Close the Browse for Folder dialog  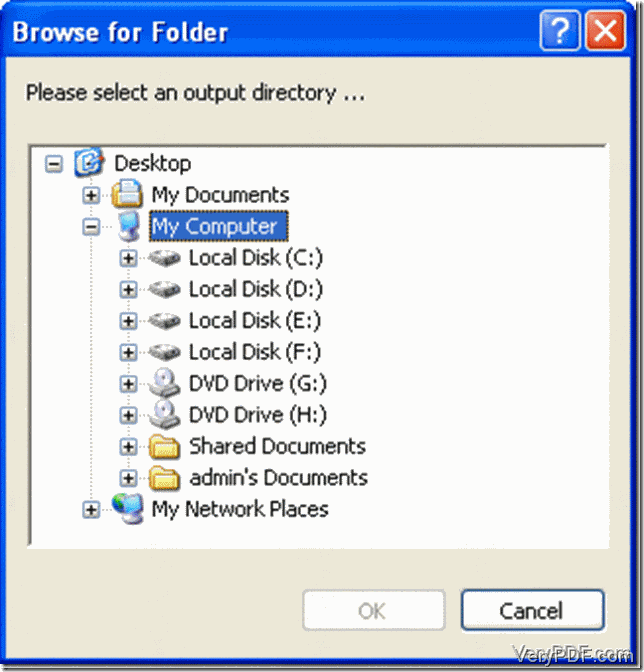point(605,31)
